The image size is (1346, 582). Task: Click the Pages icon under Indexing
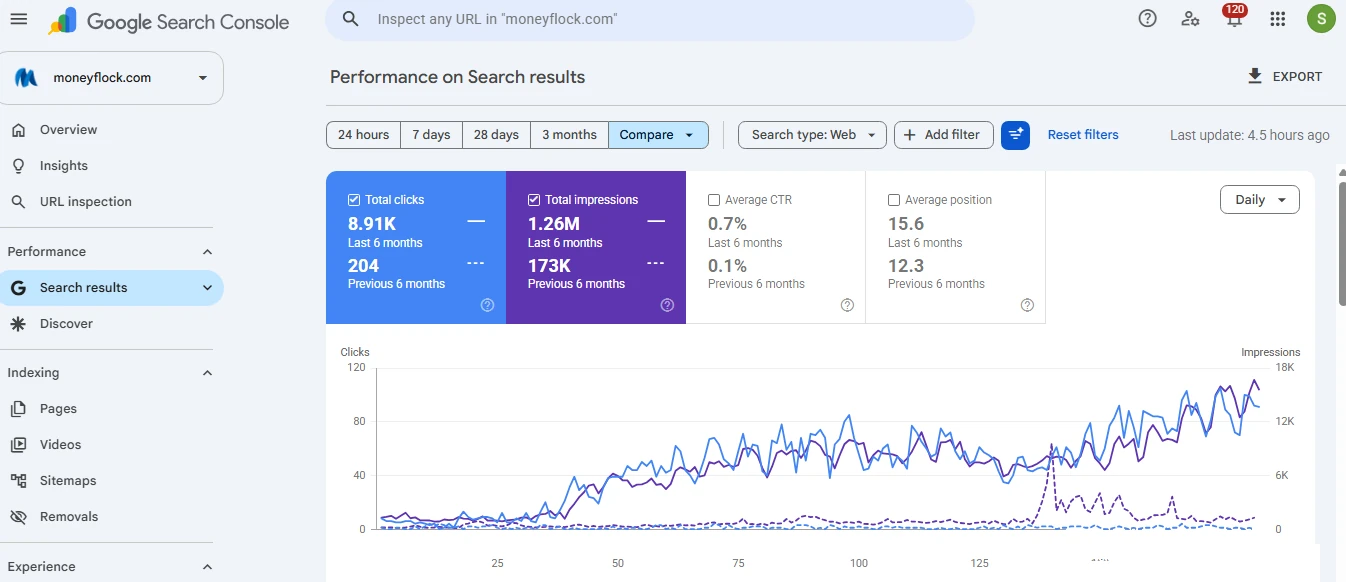18,409
